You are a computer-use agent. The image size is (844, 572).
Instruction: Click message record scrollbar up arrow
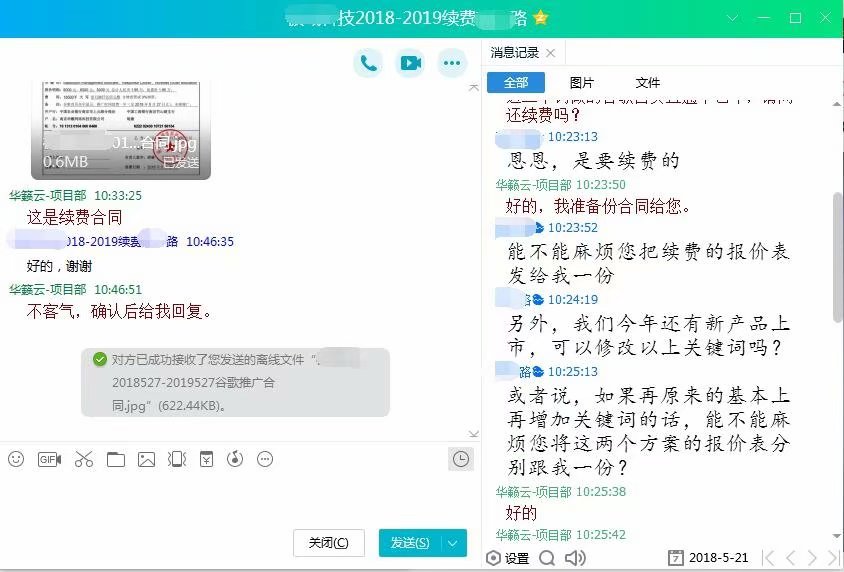click(837, 104)
